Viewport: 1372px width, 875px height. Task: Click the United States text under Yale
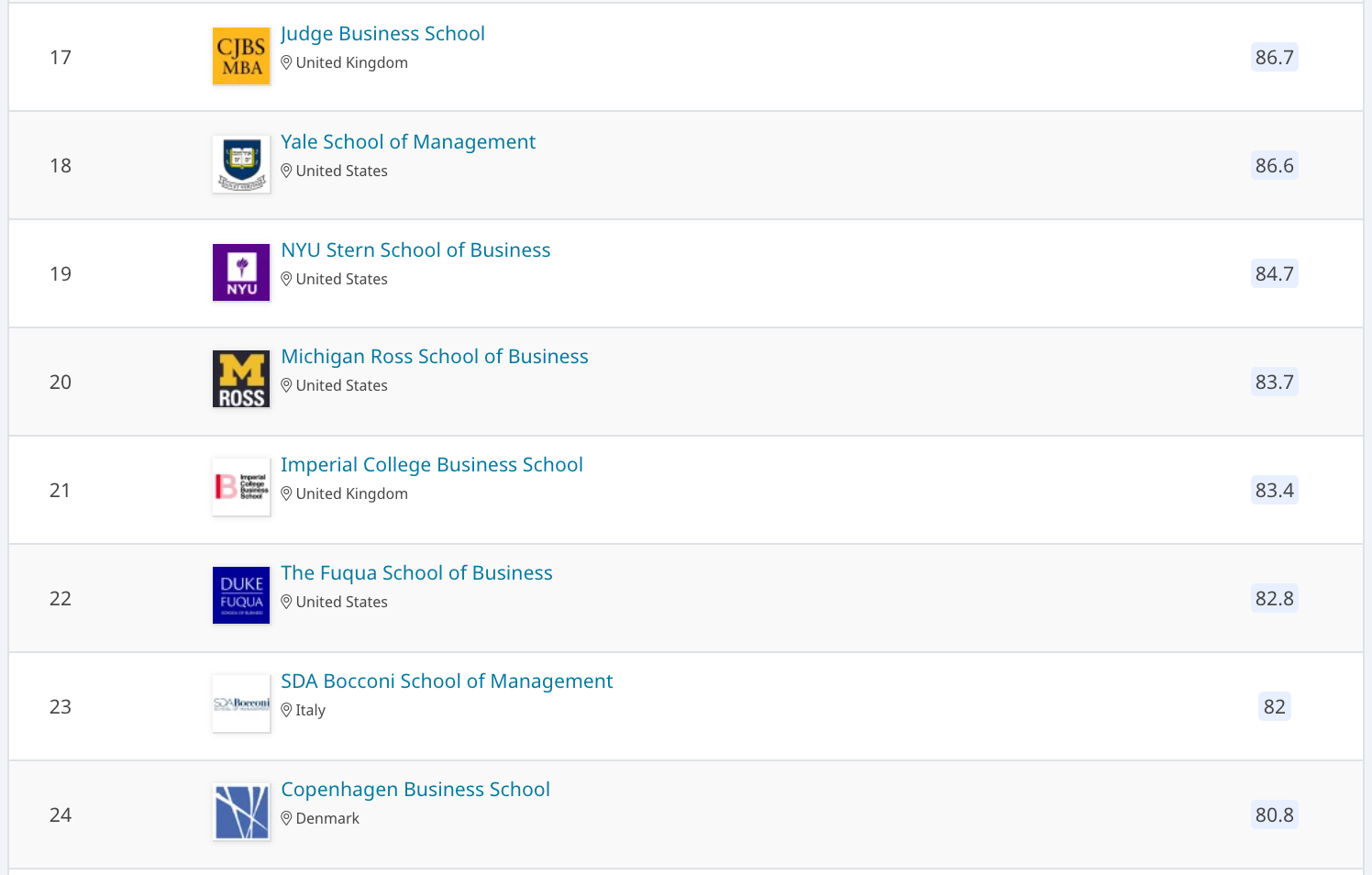(x=342, y=171)
